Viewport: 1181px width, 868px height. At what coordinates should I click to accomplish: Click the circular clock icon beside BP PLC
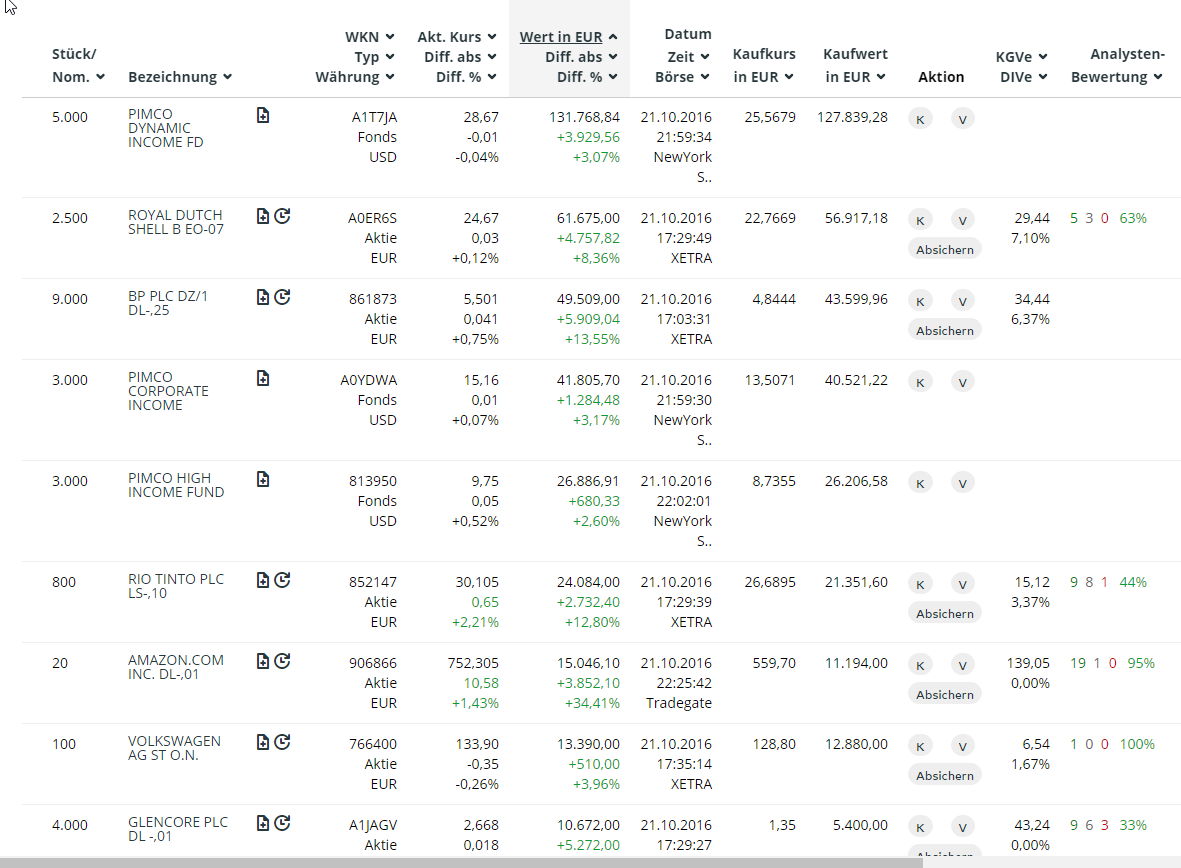[x=282, y=297]
